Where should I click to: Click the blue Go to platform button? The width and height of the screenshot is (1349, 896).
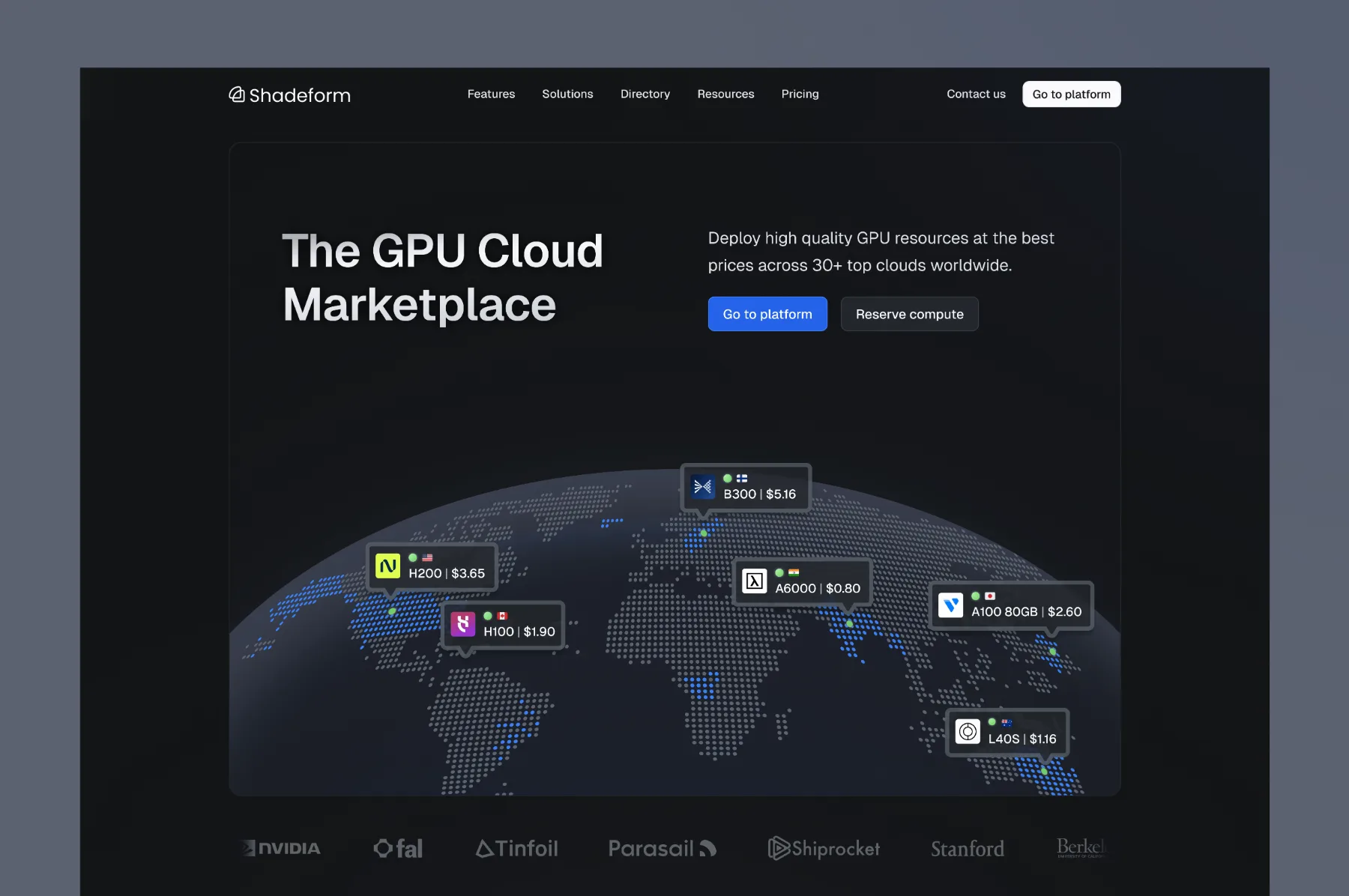767,314
